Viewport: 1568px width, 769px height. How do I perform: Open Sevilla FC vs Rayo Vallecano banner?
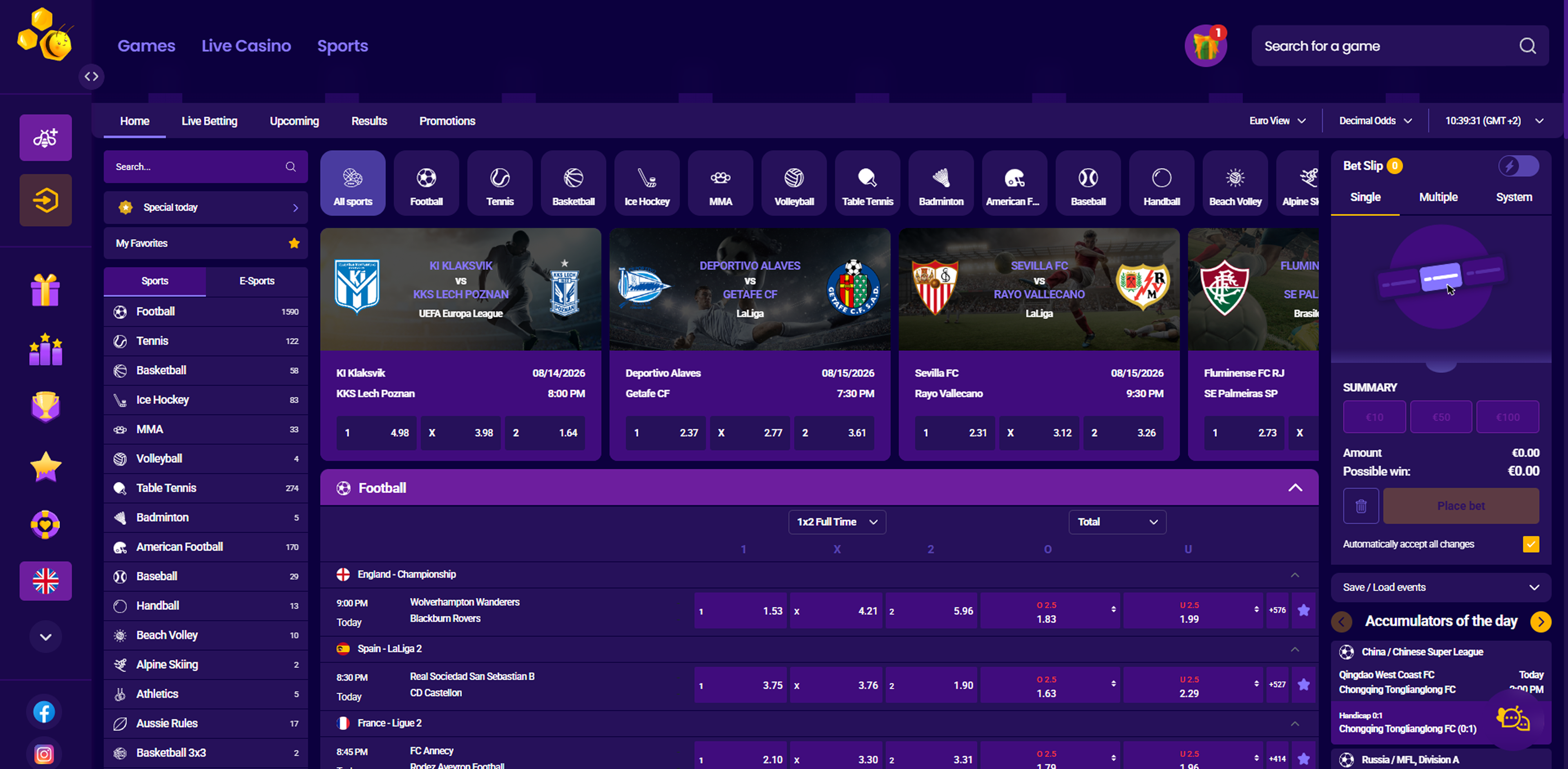click(x=1039, y=288)
